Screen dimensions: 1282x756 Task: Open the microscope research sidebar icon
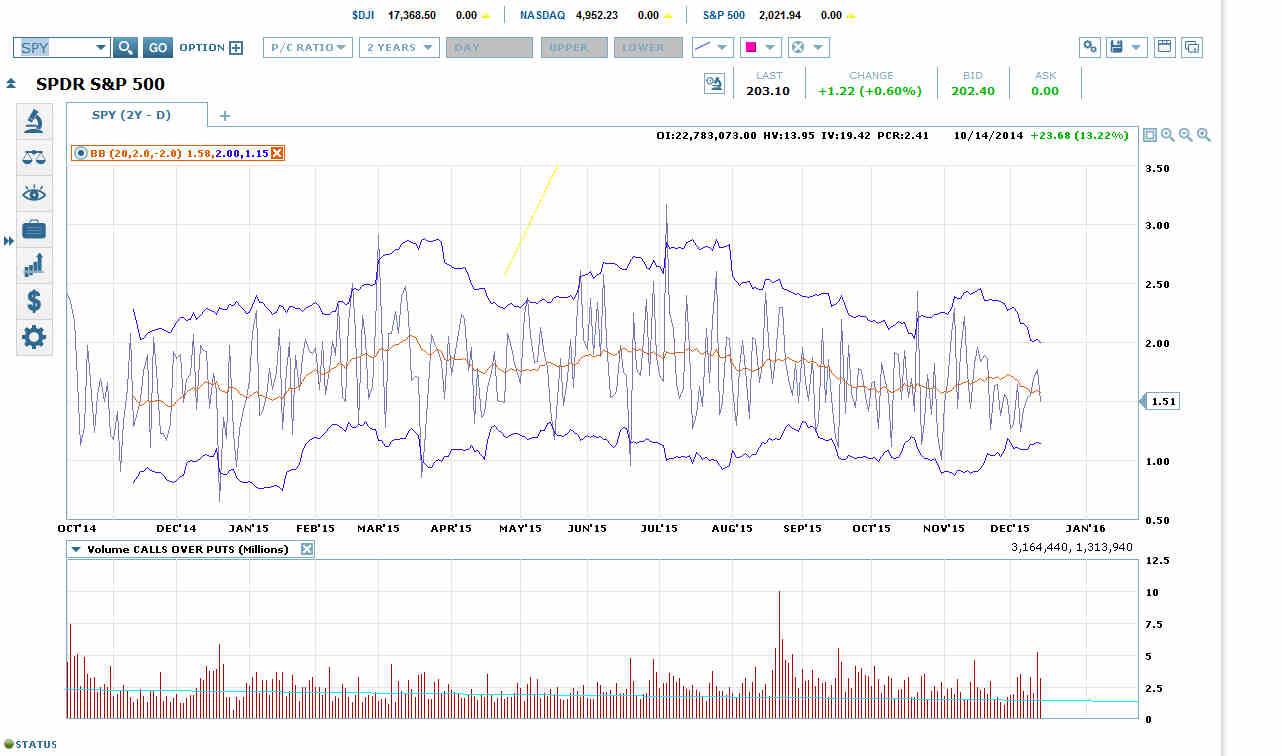point(34,122)
